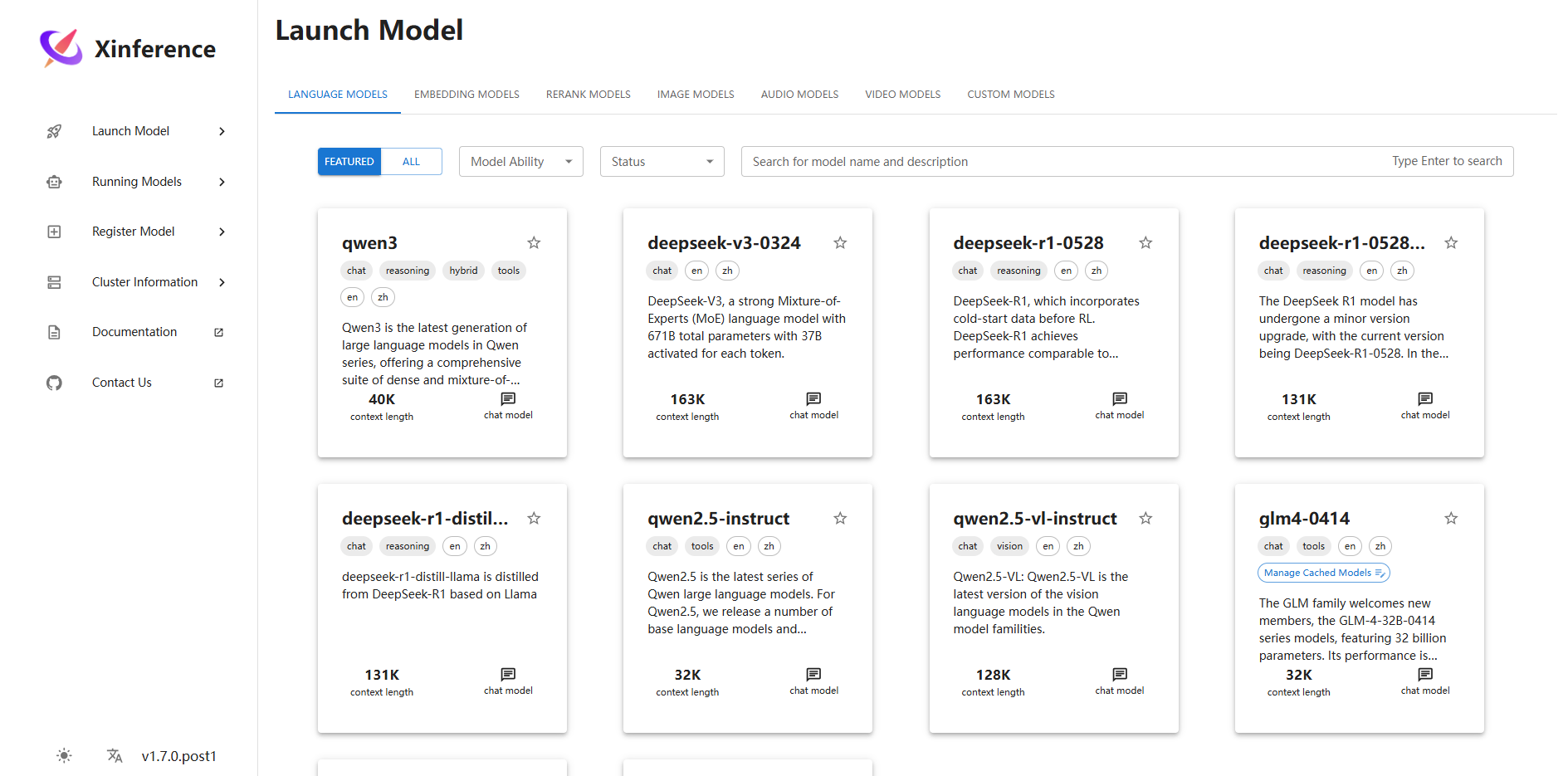Image resolution: width=1568 pixels, height=776 pixels.
Task: Click the chat model icon on deepseek-r1-distill card
Action: [508, 675]
